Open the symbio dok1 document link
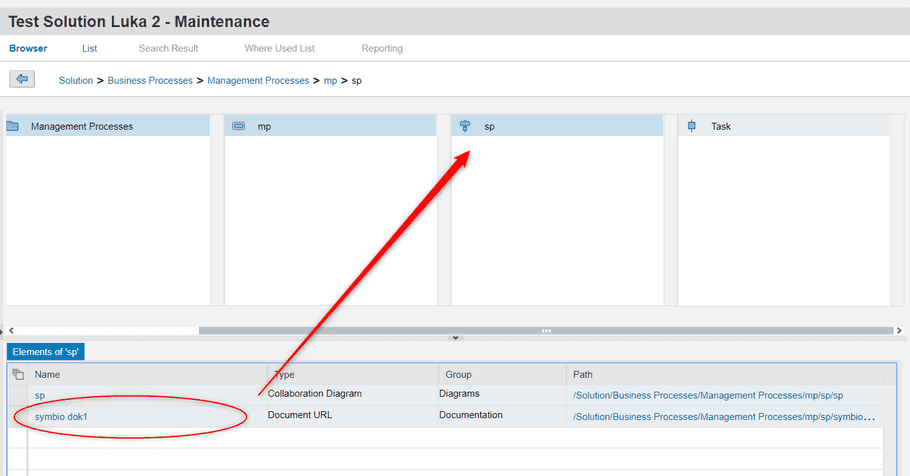This screenshot has width=910, height=476. coord(61,417)
